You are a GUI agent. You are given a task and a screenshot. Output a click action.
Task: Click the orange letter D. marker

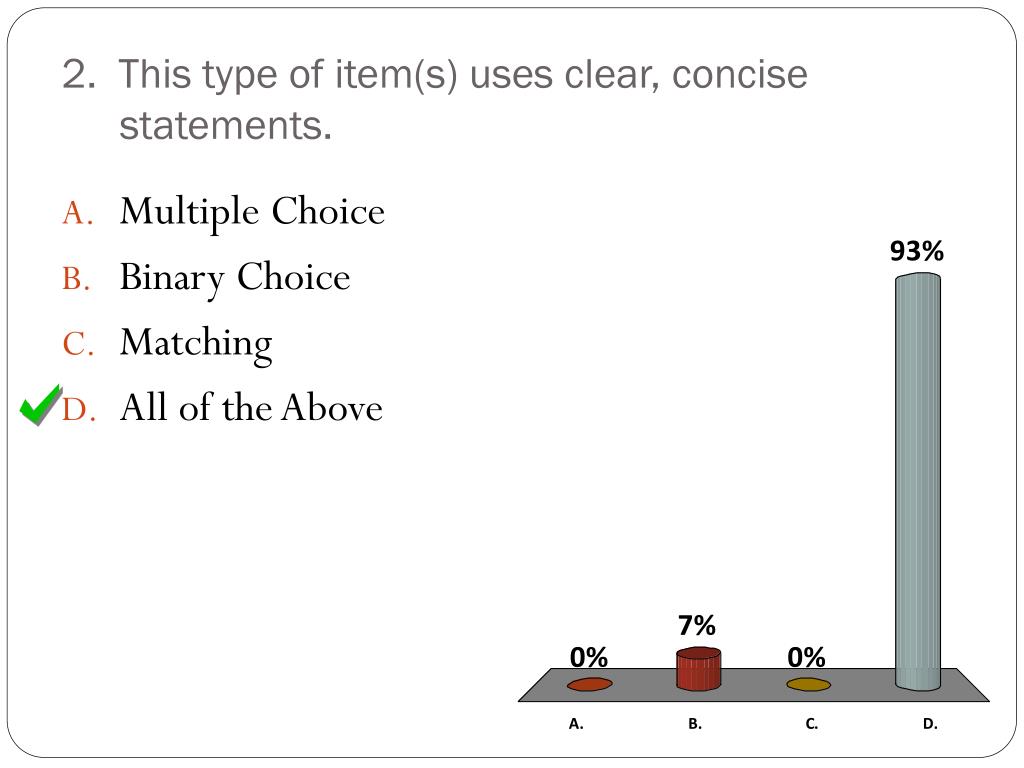79,409
